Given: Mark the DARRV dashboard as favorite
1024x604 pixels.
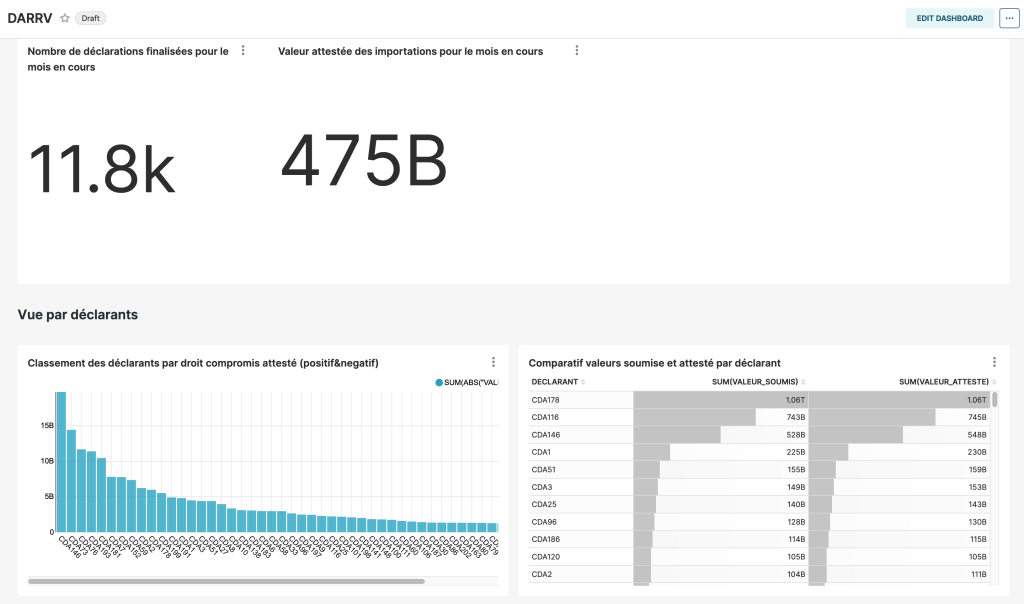Looking at the screenshot, I should coord(65,18).
